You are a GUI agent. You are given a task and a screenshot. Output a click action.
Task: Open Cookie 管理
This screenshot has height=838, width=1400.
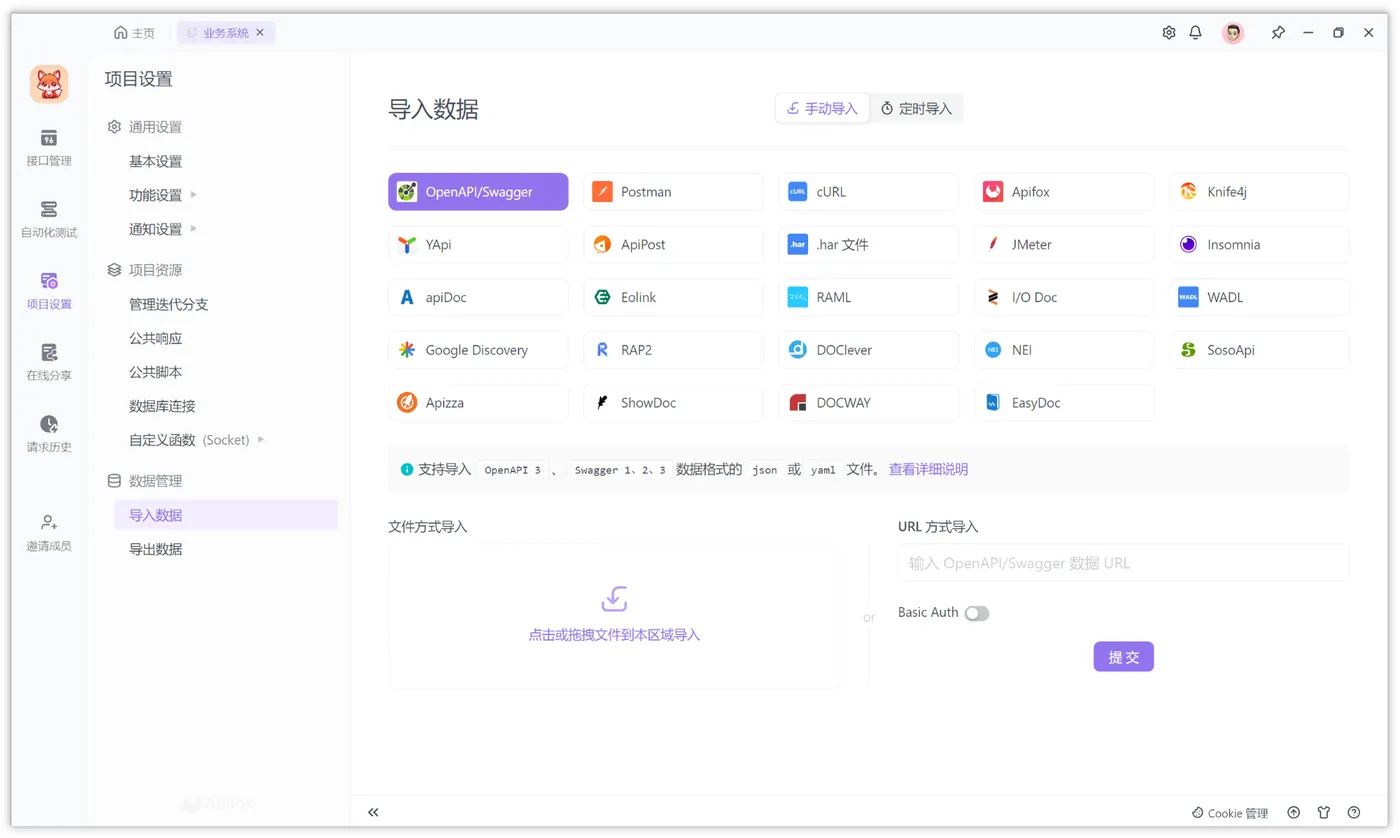coord(1230,813)
